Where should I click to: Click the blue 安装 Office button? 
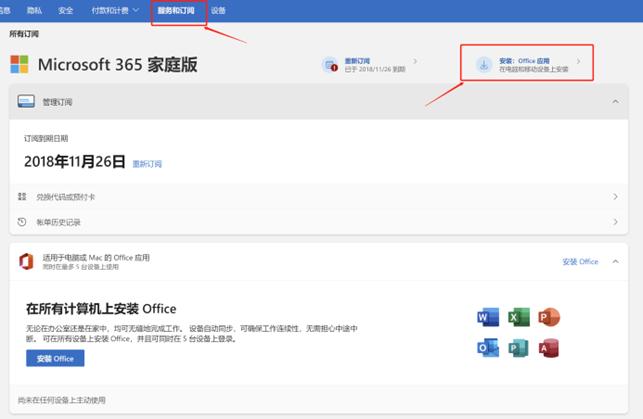click(x=55, y=358)
